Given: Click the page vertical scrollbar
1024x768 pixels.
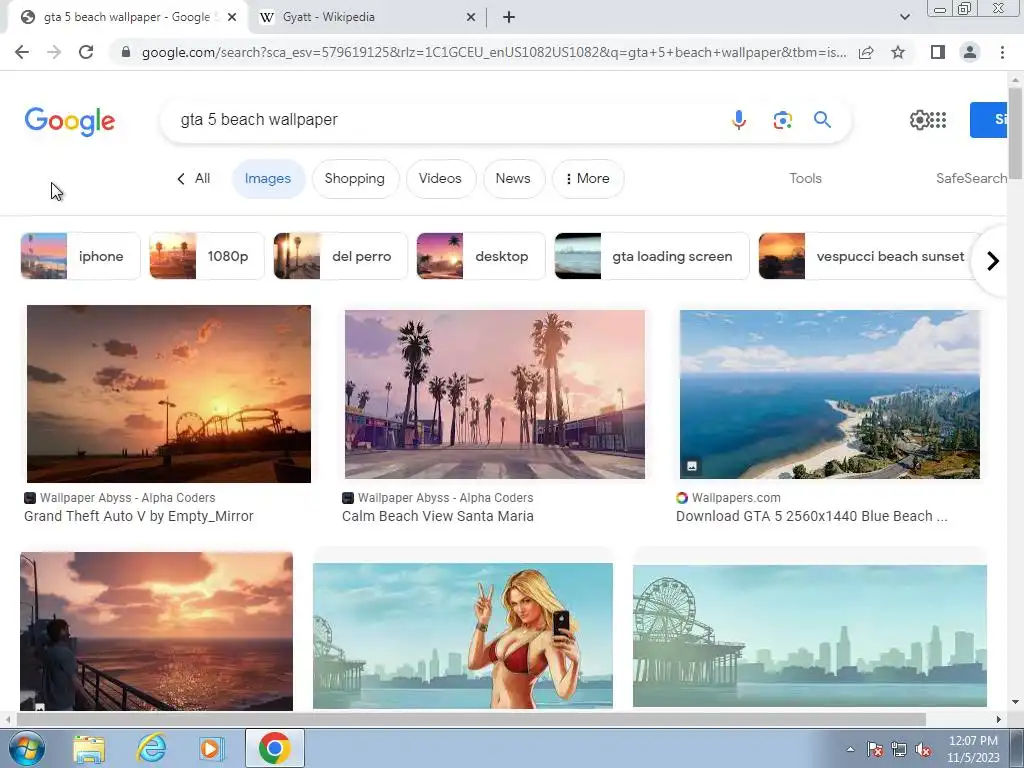Looking at the screenshot, I should pyautogui.click(x=1015, y=135).
